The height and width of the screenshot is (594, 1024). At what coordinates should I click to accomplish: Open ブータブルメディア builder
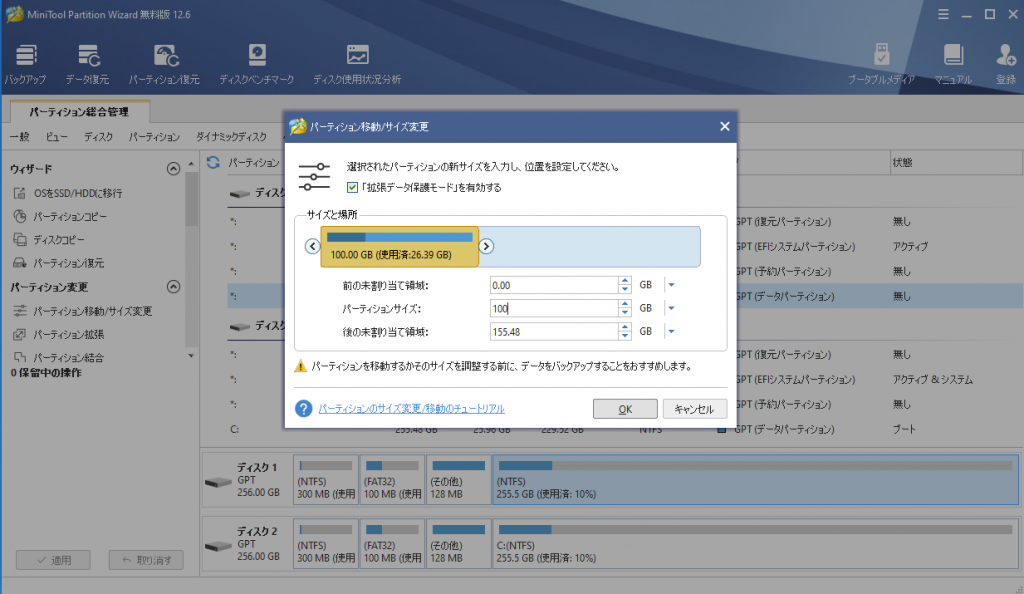[881, 64]
